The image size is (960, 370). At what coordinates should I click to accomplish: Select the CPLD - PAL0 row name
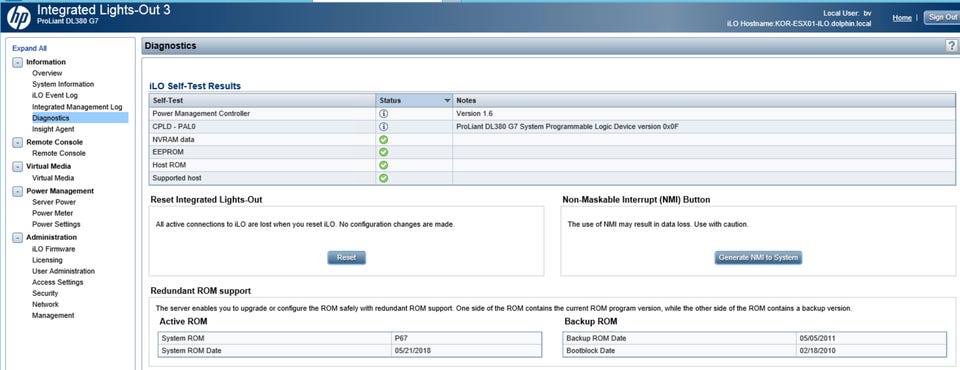click(173, 127)
